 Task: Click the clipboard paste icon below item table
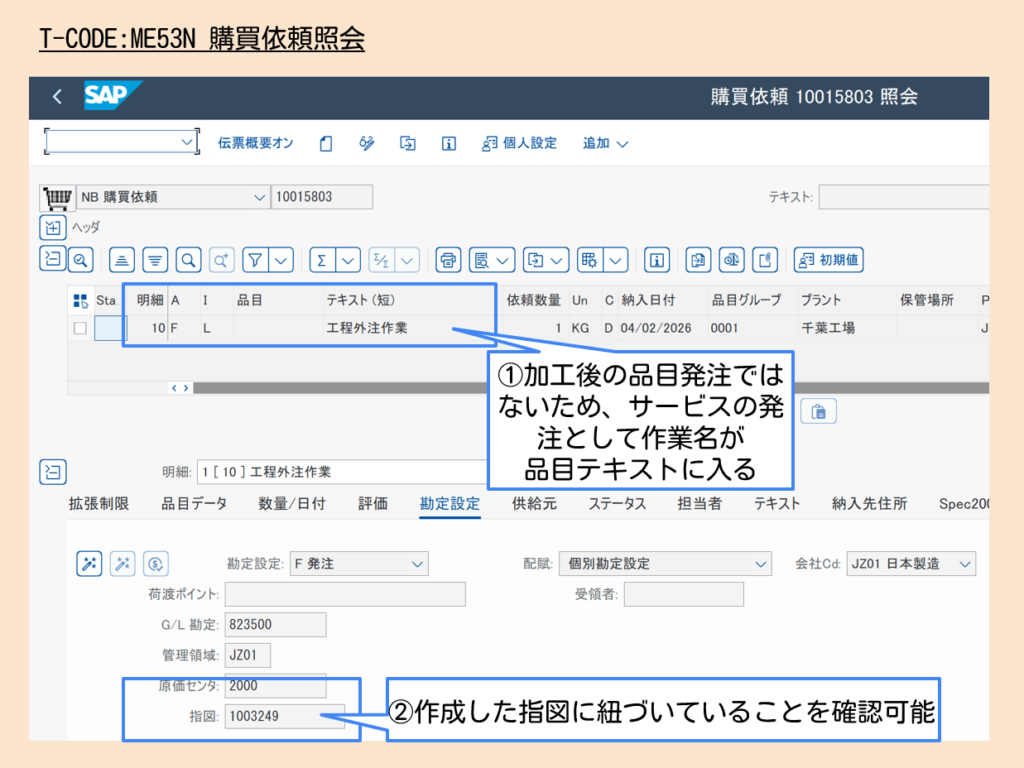tap(819, 411)
